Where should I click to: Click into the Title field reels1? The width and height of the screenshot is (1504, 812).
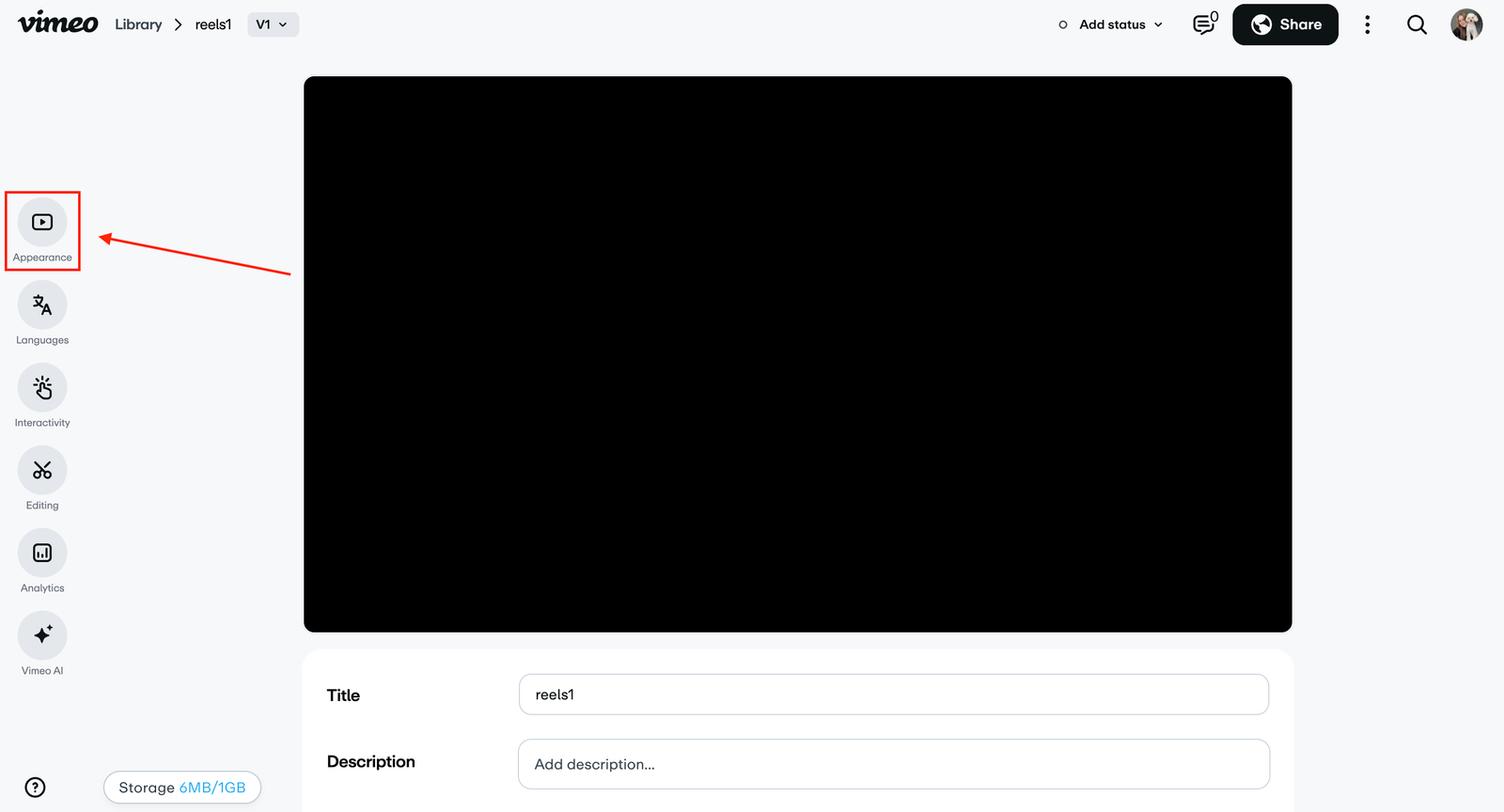click(x=894, y=695)
